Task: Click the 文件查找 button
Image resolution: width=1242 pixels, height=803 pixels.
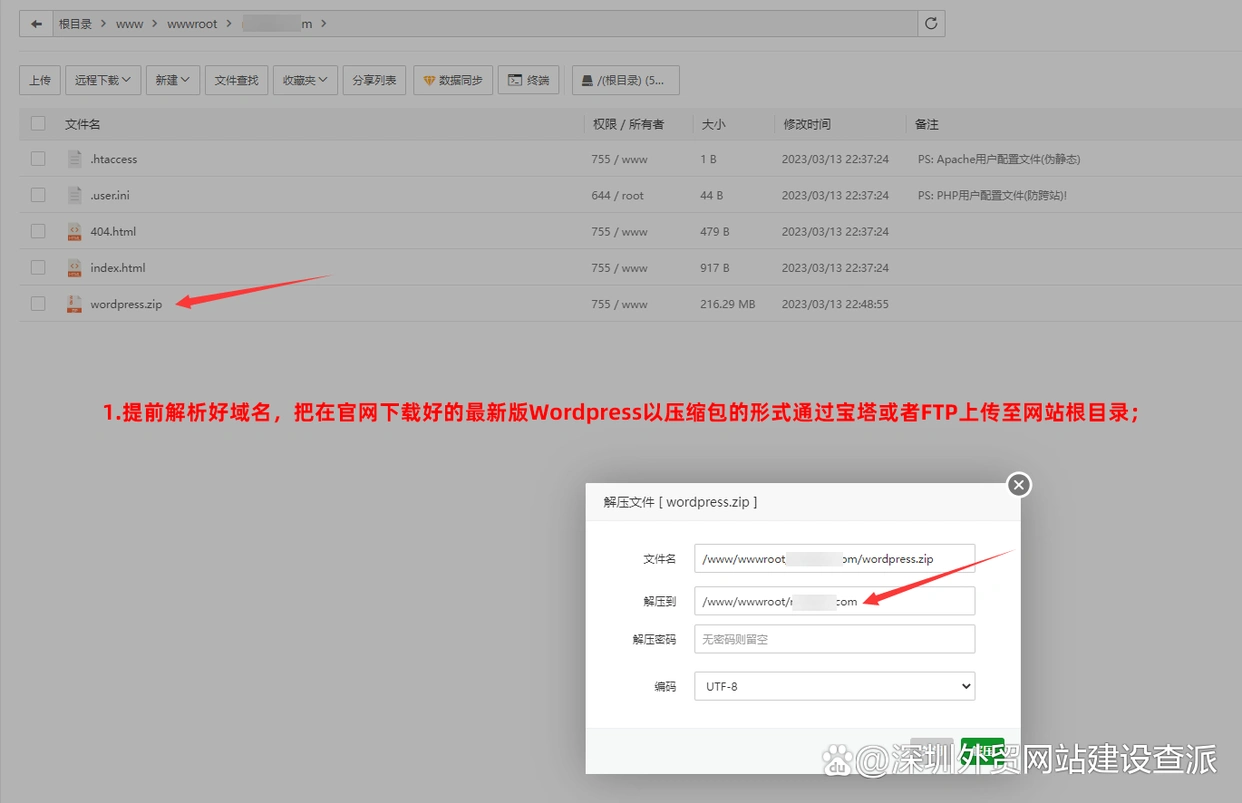Action: click(236, 80)
